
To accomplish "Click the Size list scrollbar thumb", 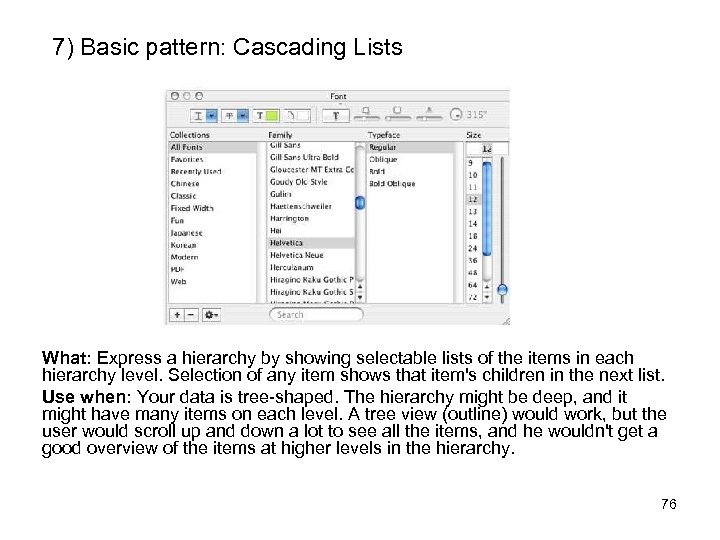I will point(487,208).
